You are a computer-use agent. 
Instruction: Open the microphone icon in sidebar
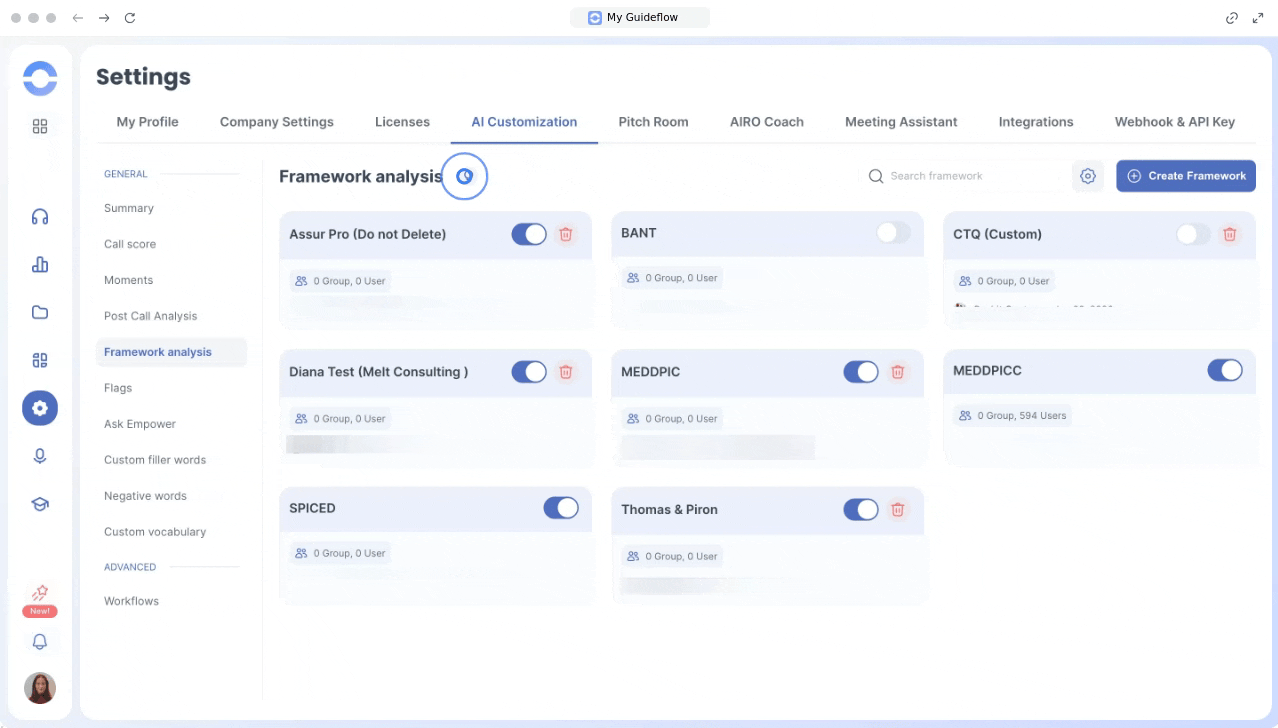pyautogui.click(x=40, y=456)
